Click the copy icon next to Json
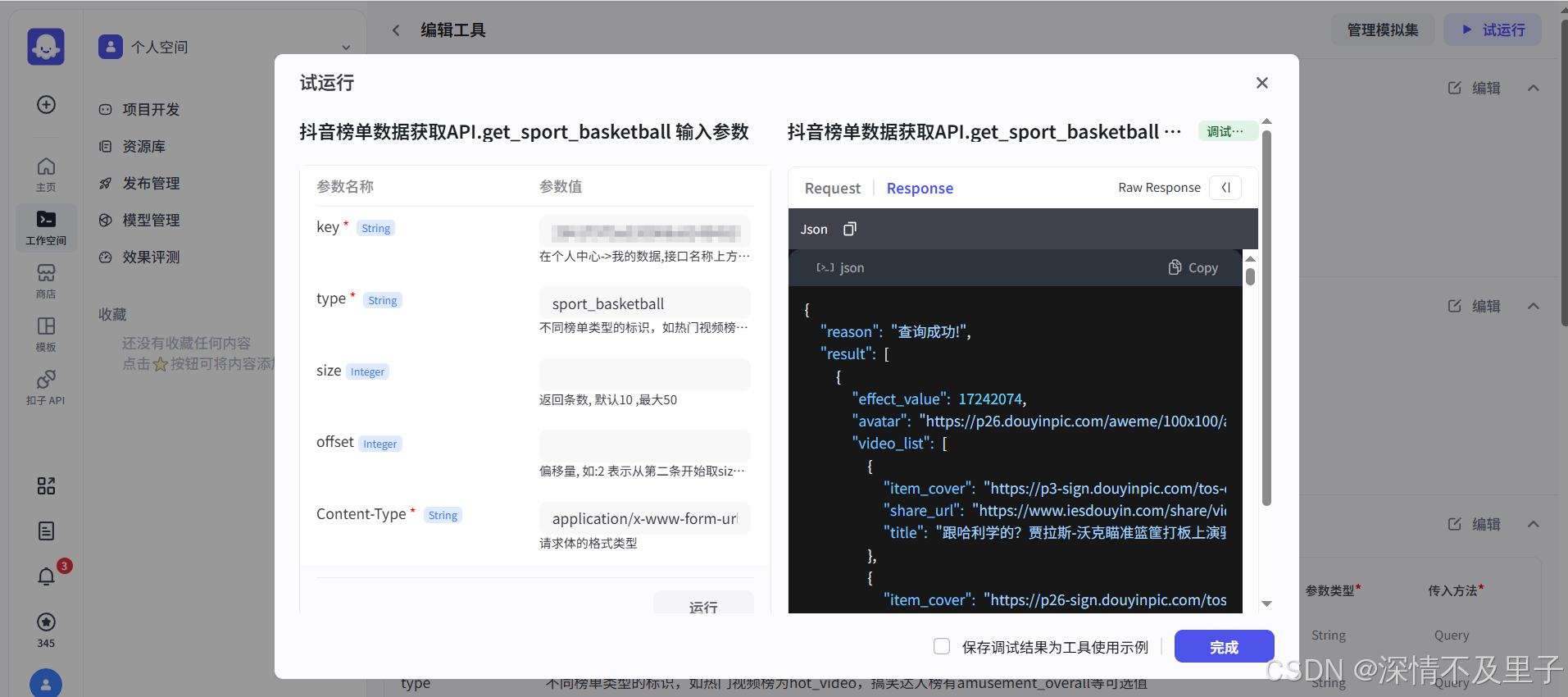Image resolution: width=1568 pixels, height=697 pixels. tap(850, 229)
